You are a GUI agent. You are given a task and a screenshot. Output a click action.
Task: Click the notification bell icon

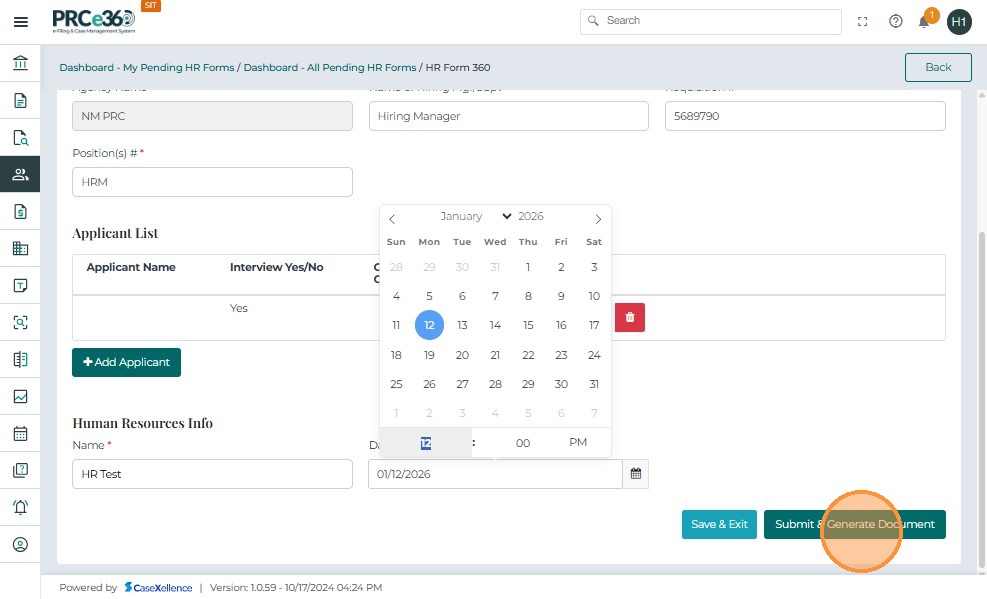(x=924, y=21)
